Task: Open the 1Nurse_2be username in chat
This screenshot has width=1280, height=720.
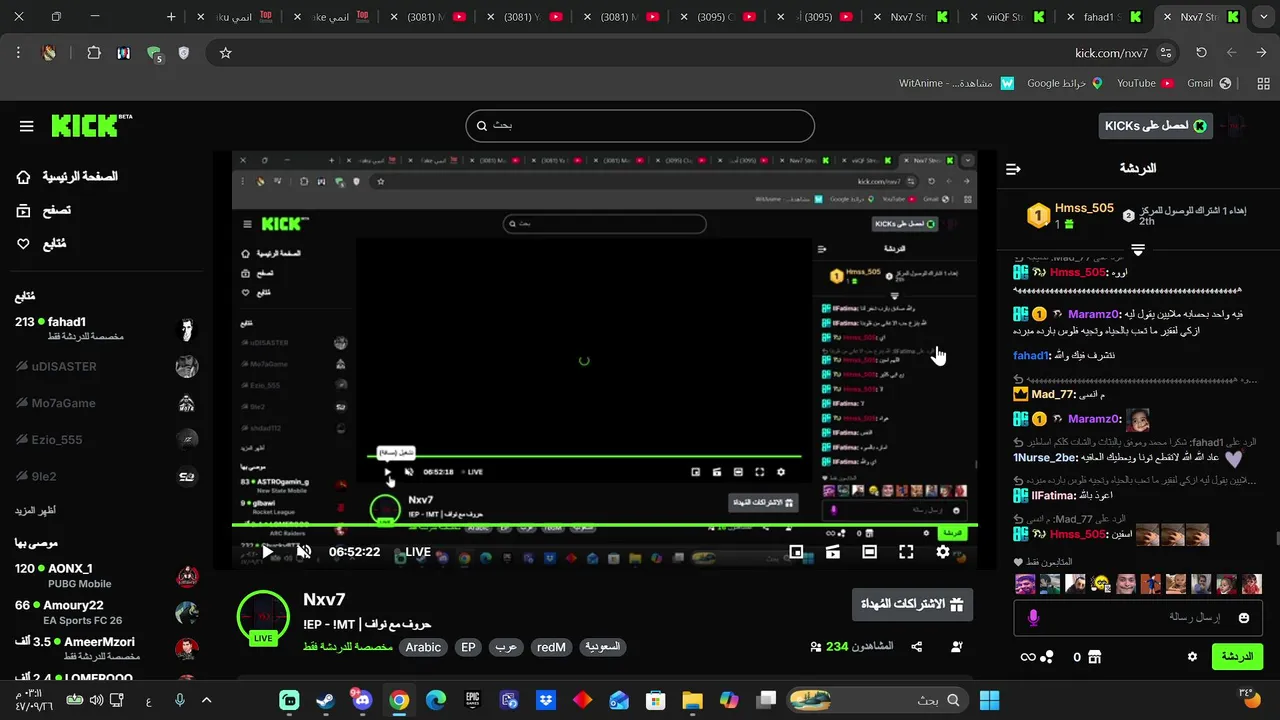Action: click(1045, 458)
